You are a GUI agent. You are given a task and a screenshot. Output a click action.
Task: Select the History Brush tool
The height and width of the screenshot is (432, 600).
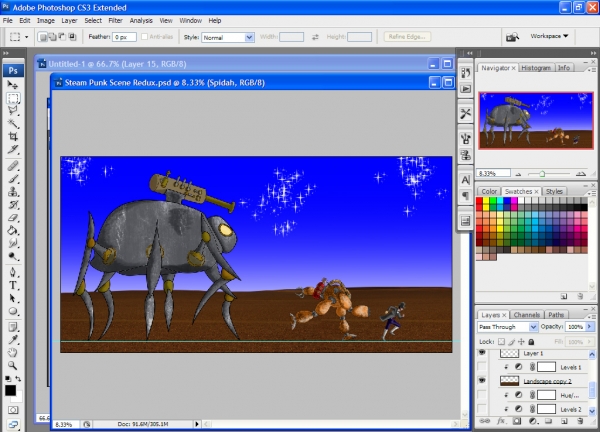pos(13,205)
